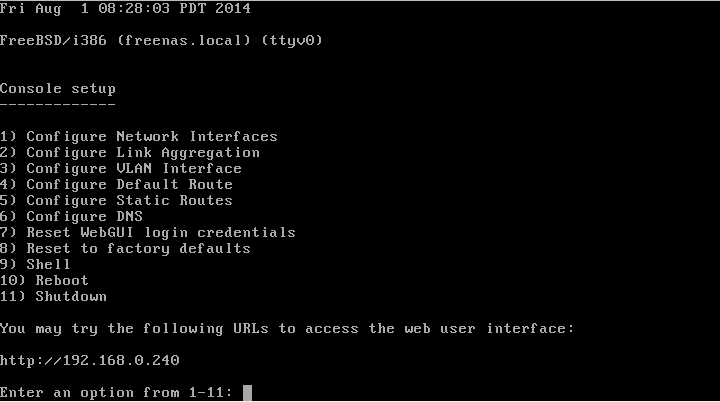Select Configure Default Route item

(x=116, y=184)
